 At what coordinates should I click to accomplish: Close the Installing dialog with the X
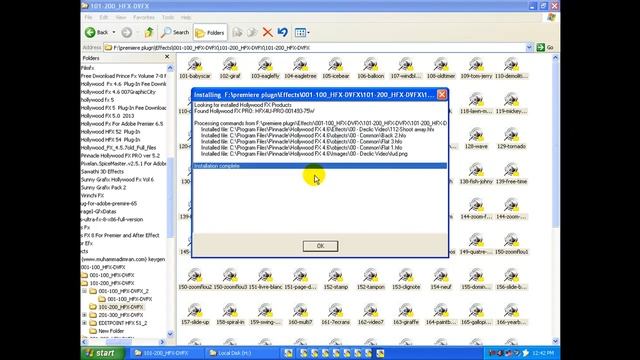point(442,95)
